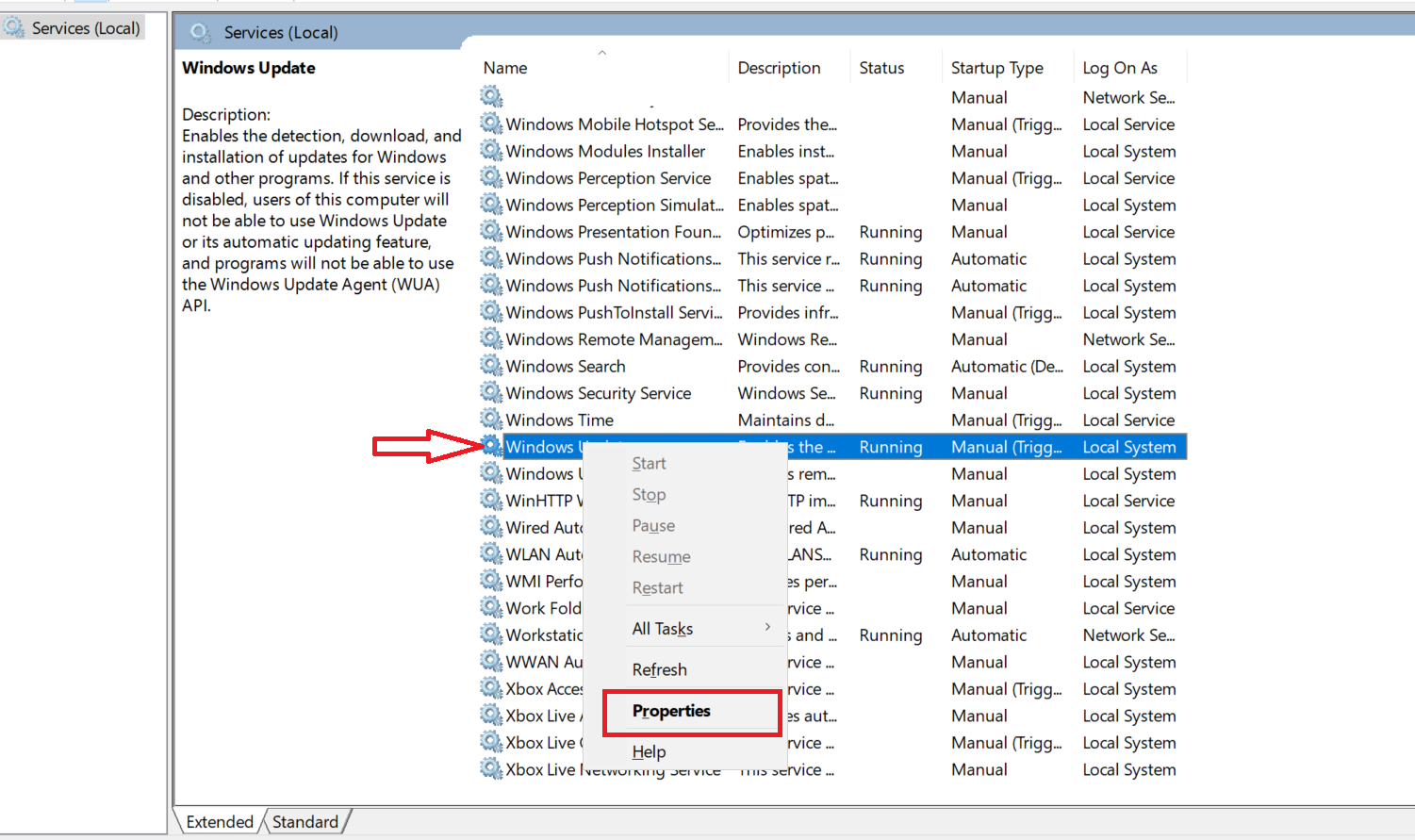Click Local Service in the Work Folders row
The image size is (1415, 840).
pos(1128,608)
